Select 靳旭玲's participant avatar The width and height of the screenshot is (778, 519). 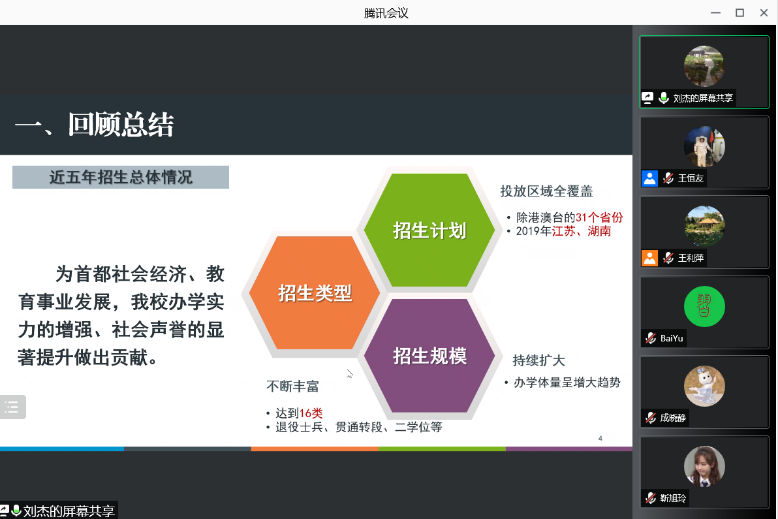point(704,465)
